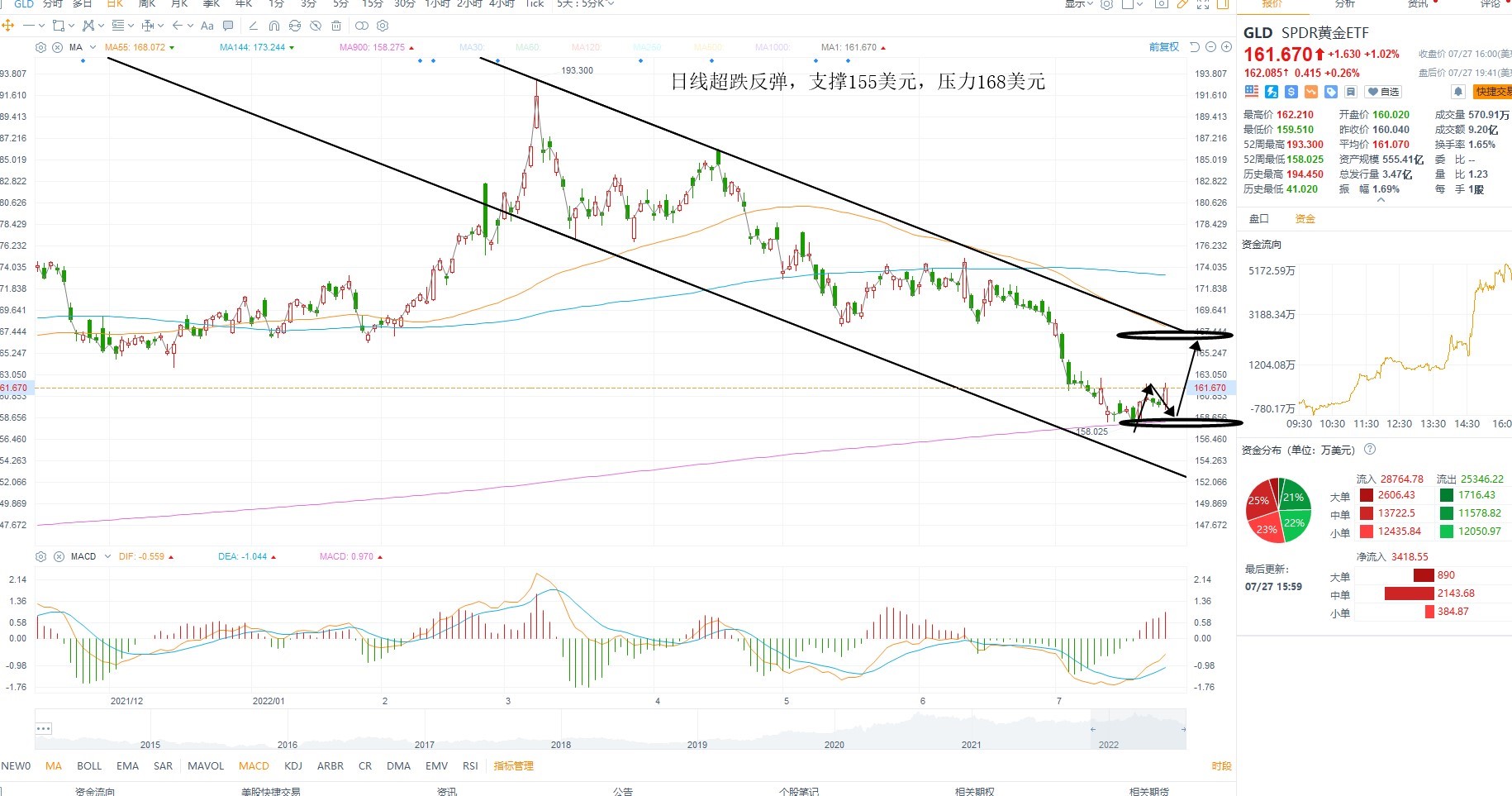Click the note memo icon beside tag
Image resolution: width=1512 pixels, height=796 pixels.
pos(1351,92)
